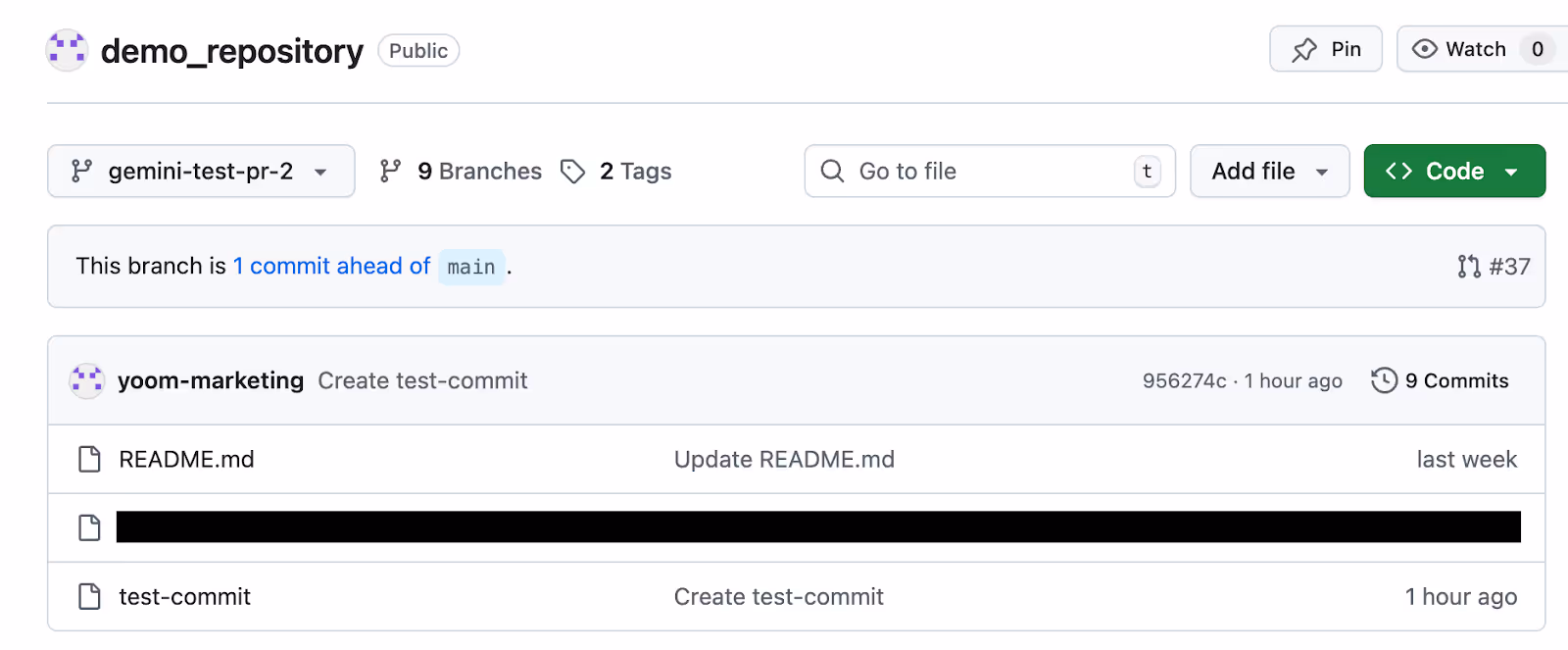Open test-commit file

pos(184,596)
